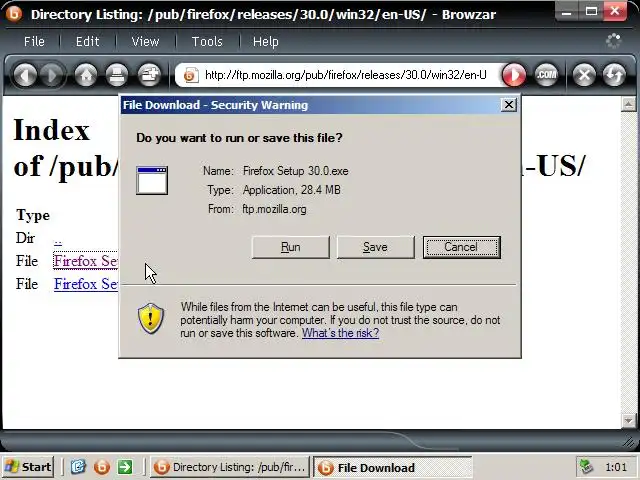Screen dimensions: 640x480
Task: Switch to File Download taskbar button
Action: [x=392, y=467]
